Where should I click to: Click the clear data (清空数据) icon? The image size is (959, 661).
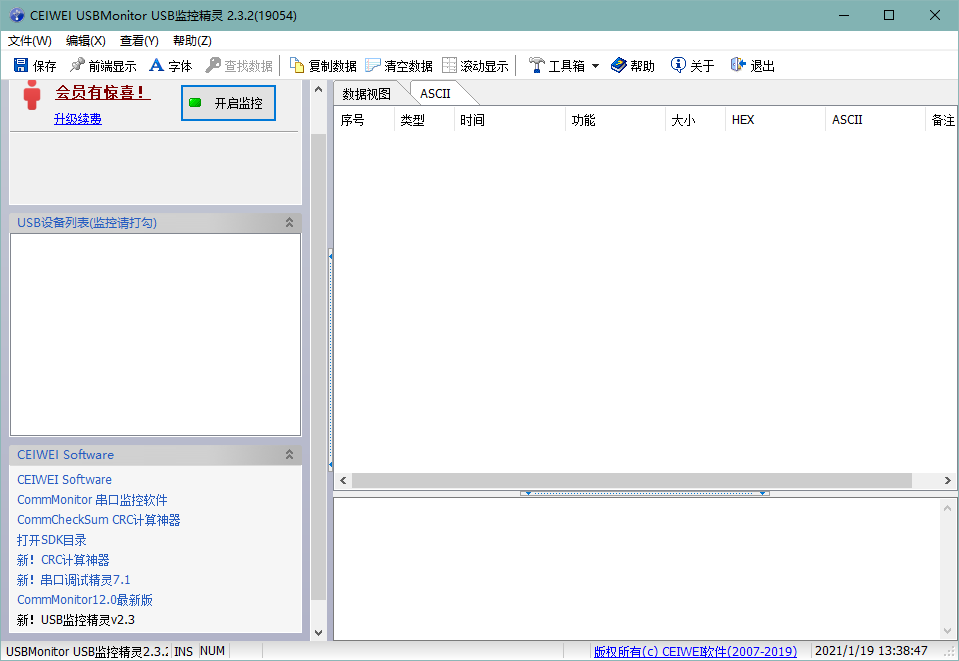[x=373, y=66]
